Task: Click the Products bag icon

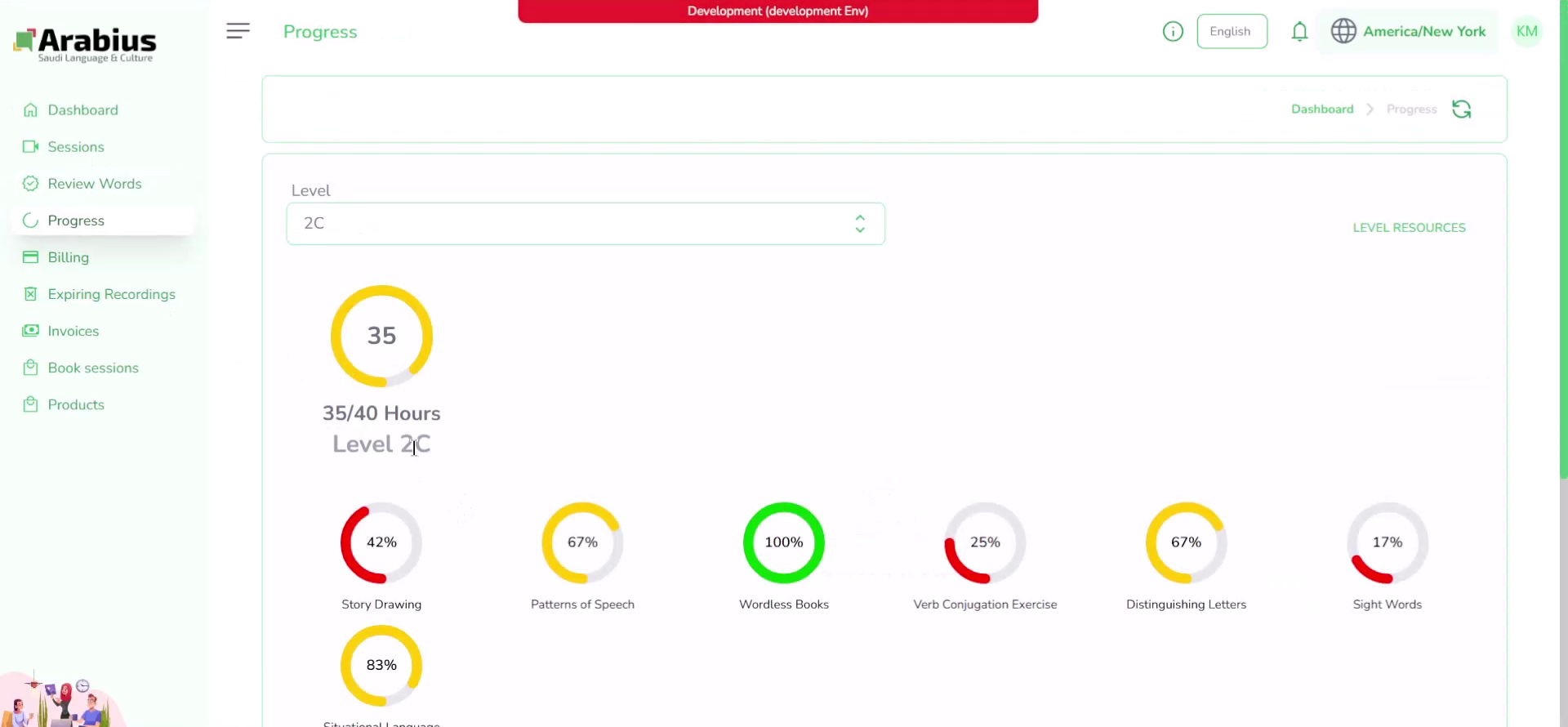Action: click(30, 404)
